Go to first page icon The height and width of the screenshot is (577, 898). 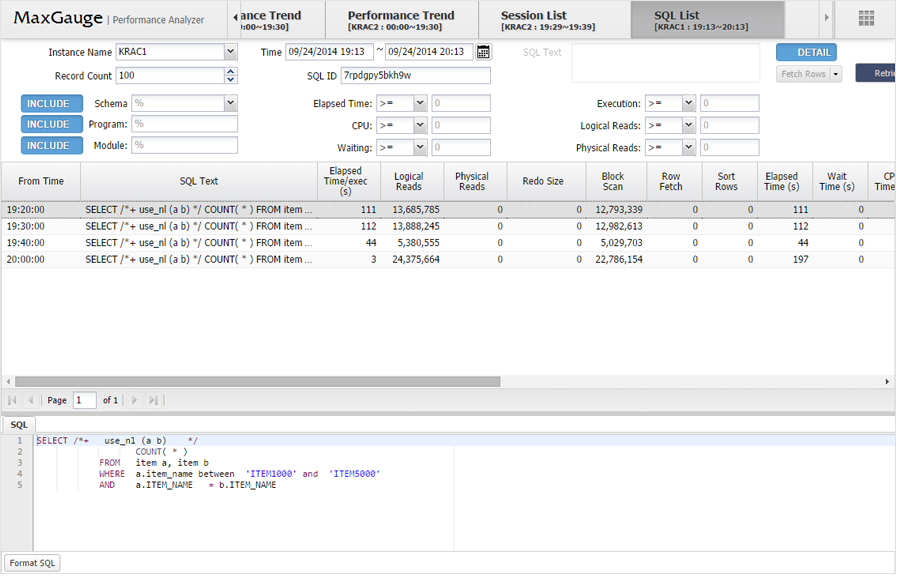pos(13,400)
